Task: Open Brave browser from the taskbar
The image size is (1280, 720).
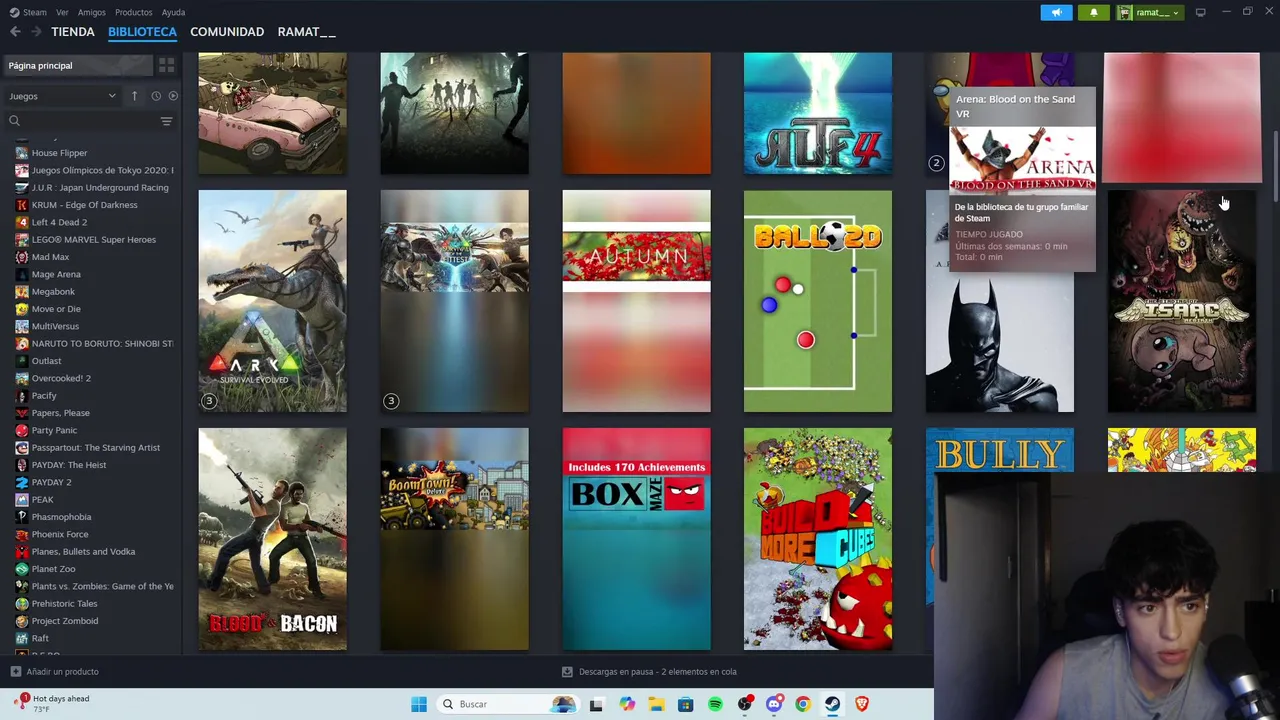Action: click(862, 704)
